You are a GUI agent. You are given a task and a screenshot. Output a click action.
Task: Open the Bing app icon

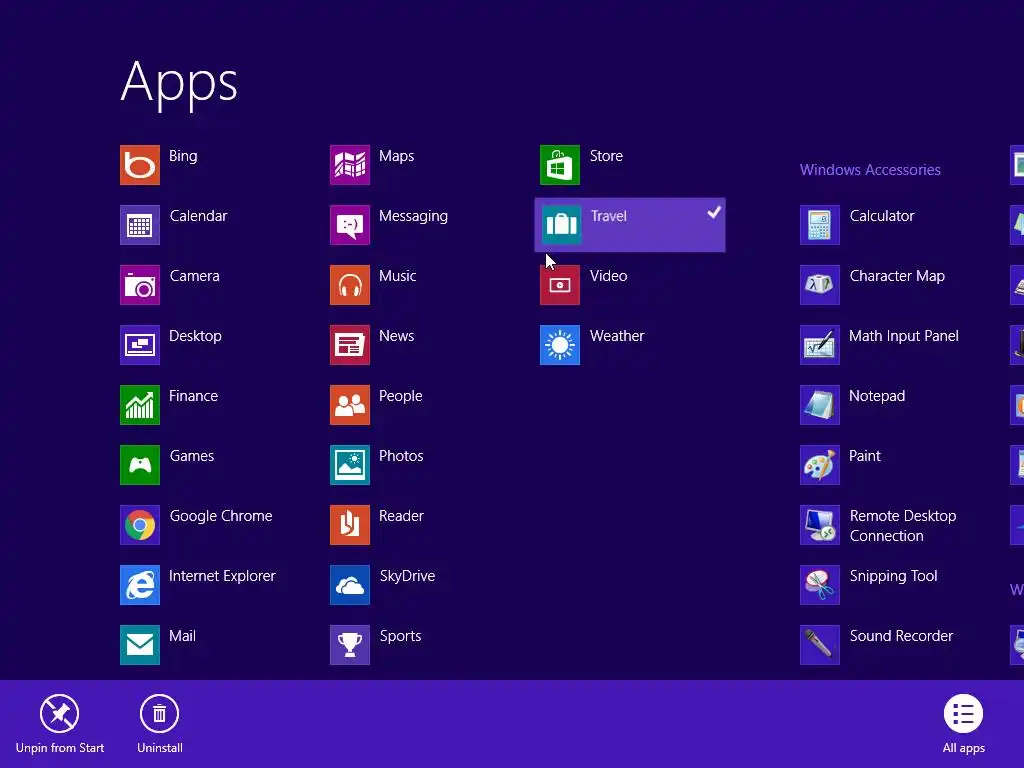(x=140, y=165)
